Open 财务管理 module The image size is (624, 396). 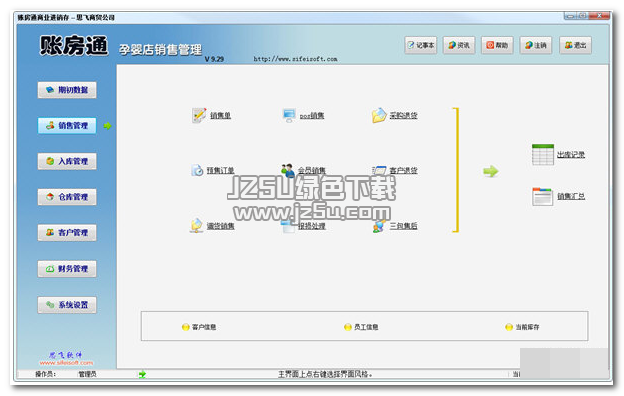(67, 269)
